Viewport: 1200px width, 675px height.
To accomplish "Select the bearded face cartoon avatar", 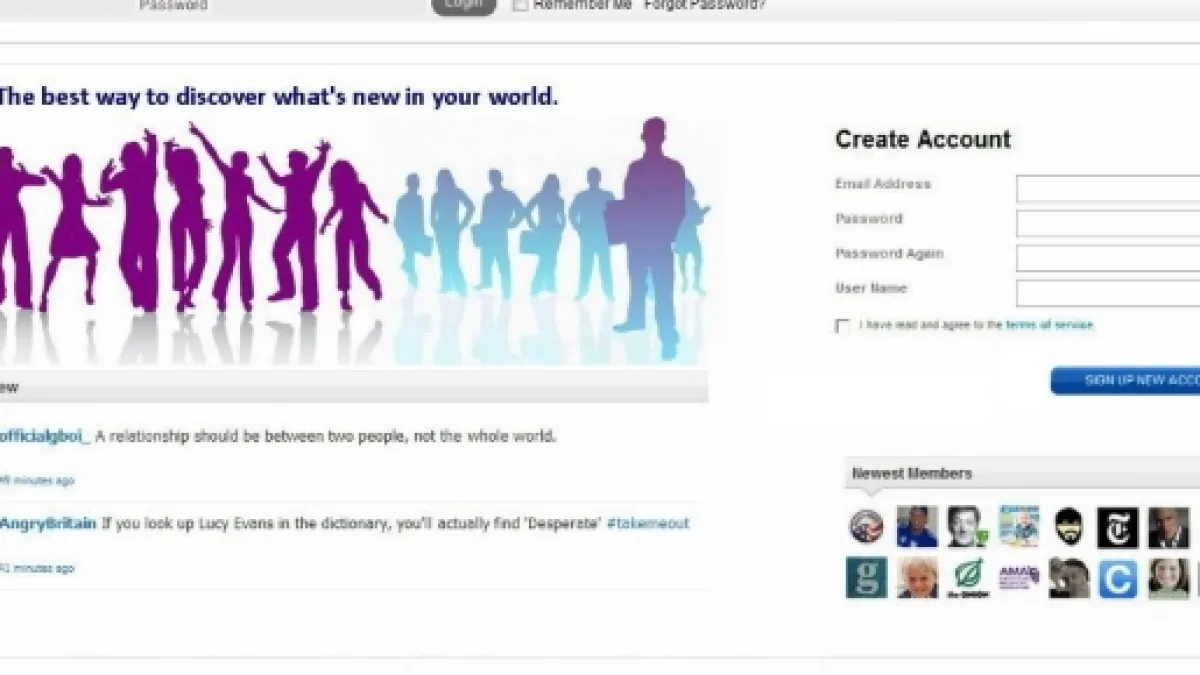I will [x=1068, y=527].
